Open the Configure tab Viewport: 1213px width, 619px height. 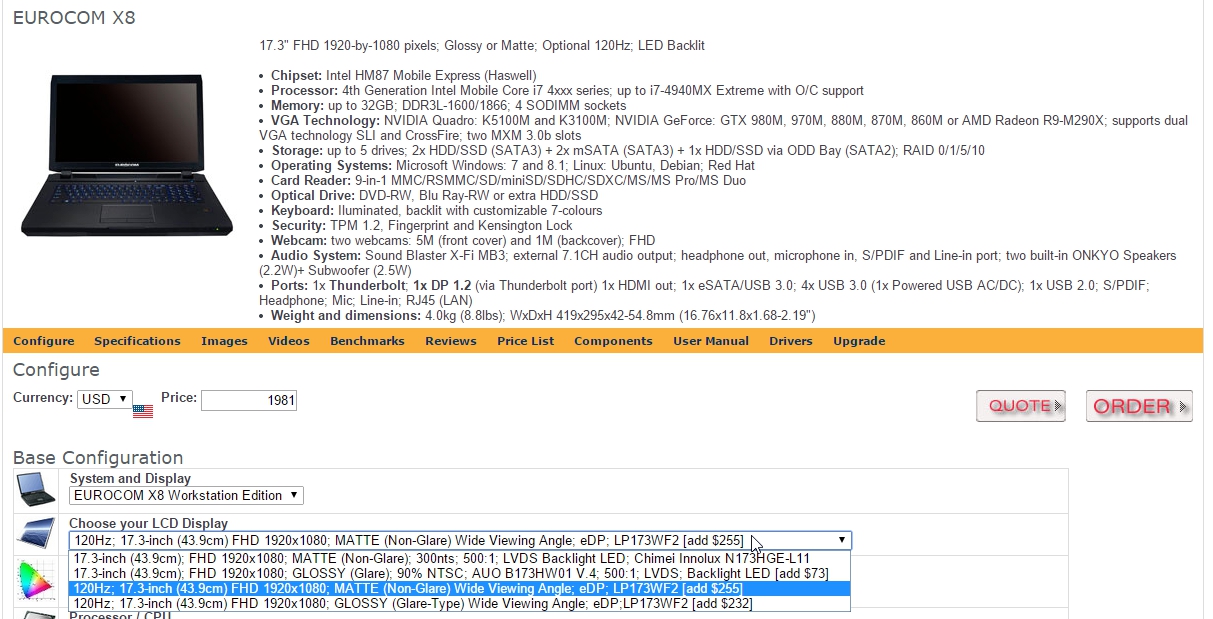click(44, 341)
